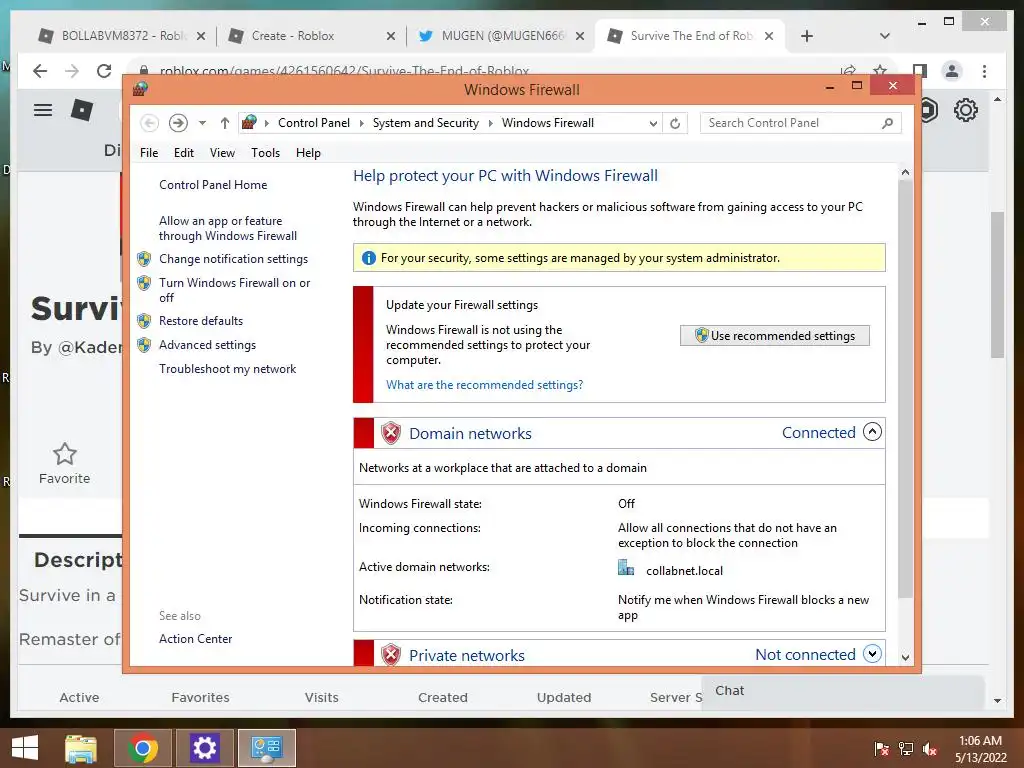Open Chrome profile icon
This screenshot has width=1024, height=768.
pyautogui.click(x=952, y=71)
